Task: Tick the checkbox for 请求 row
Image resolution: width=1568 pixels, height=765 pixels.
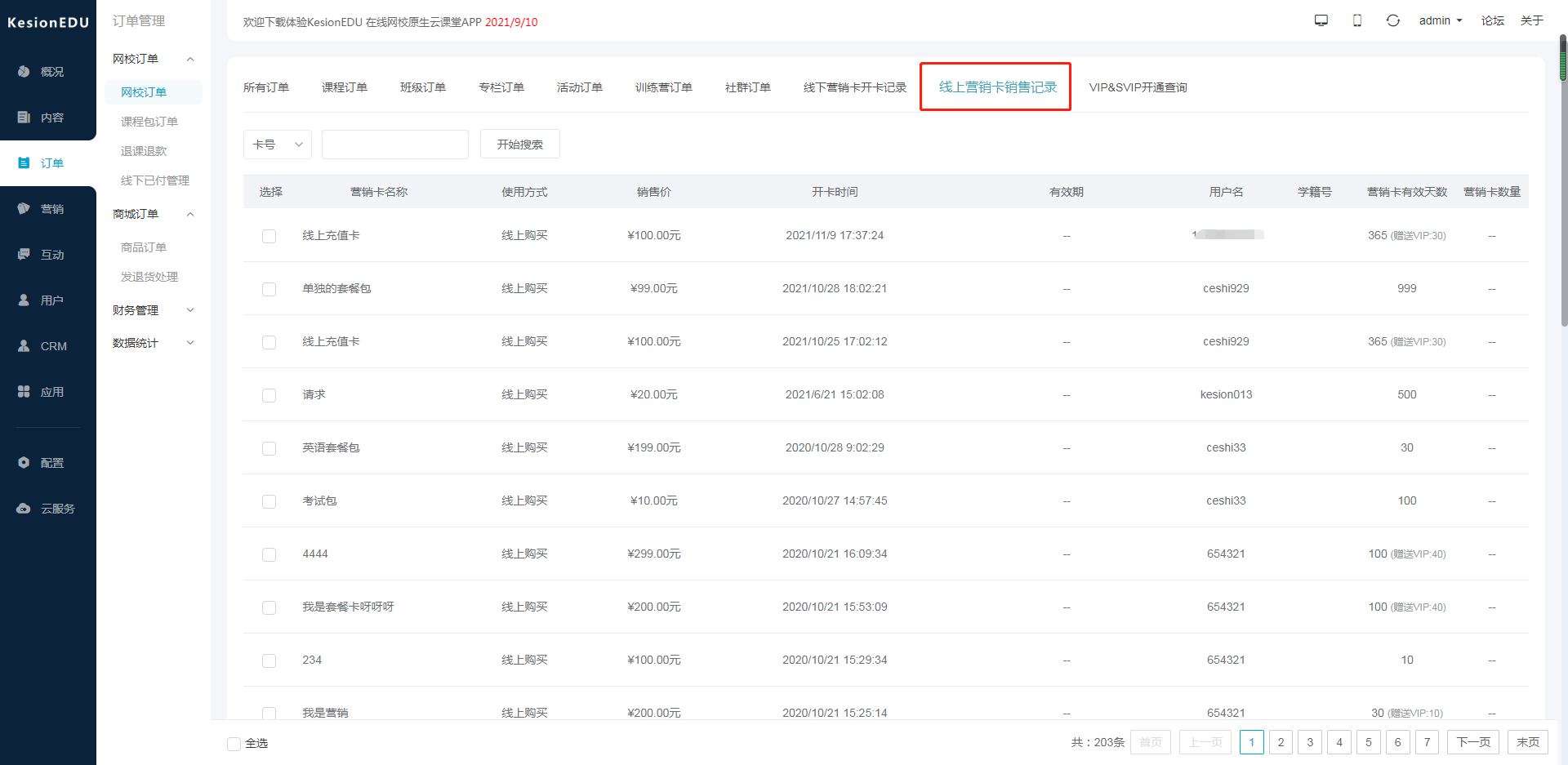Action: pyautogui.click(x=269, y=395)
